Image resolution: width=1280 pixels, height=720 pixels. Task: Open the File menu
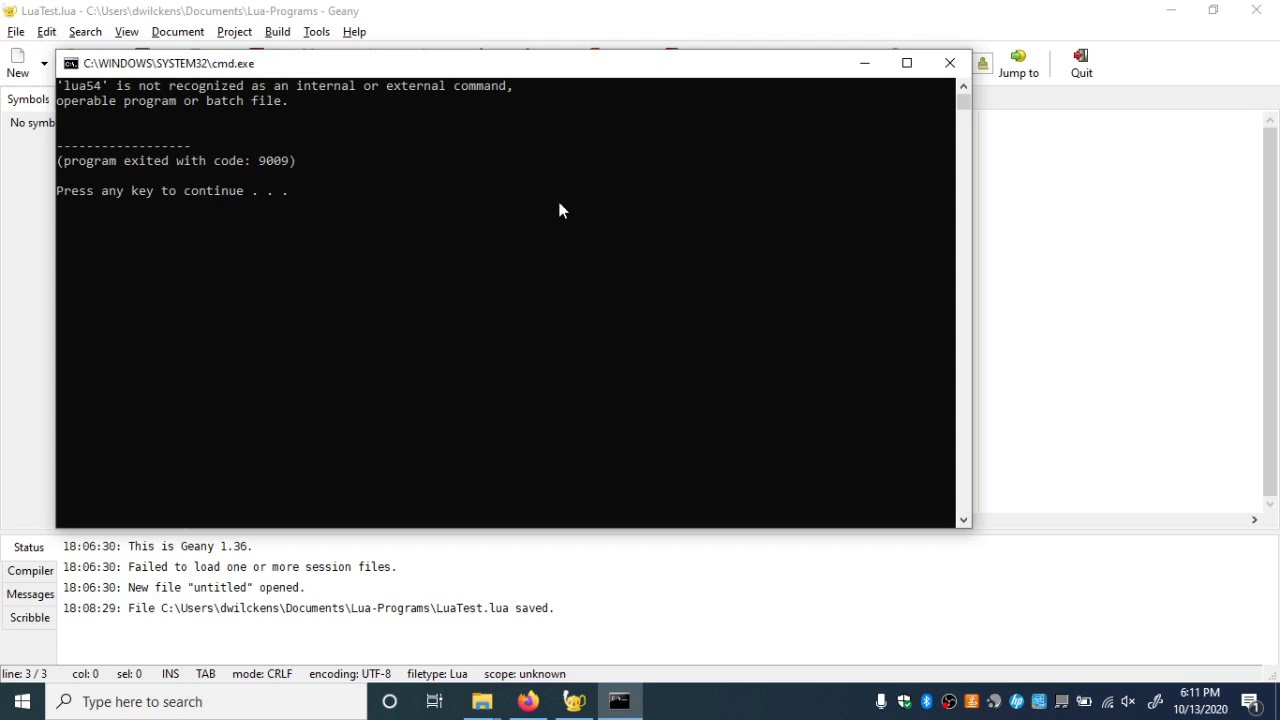16,32
